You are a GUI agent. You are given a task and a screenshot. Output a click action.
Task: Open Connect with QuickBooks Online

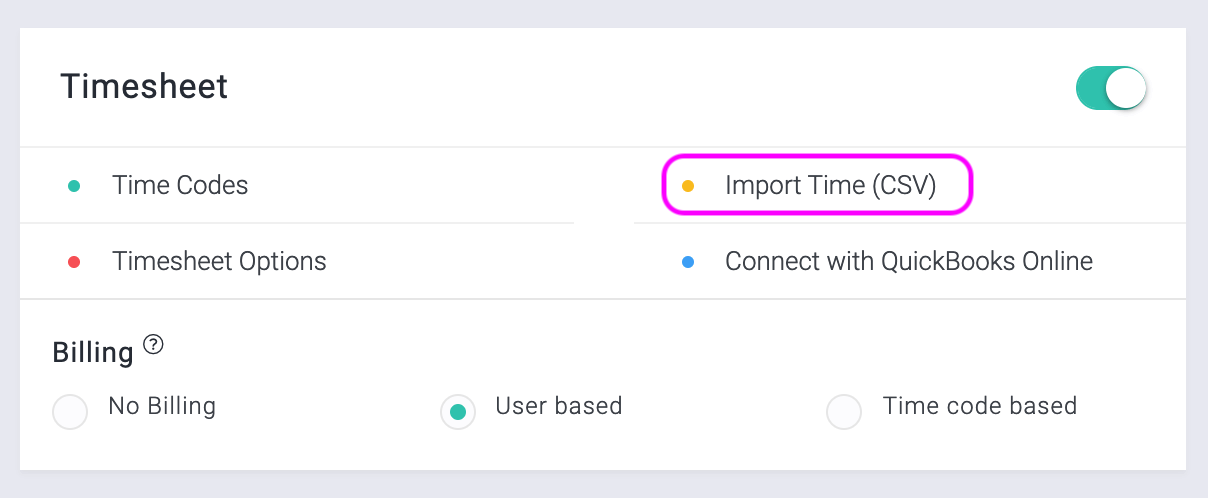909,262
